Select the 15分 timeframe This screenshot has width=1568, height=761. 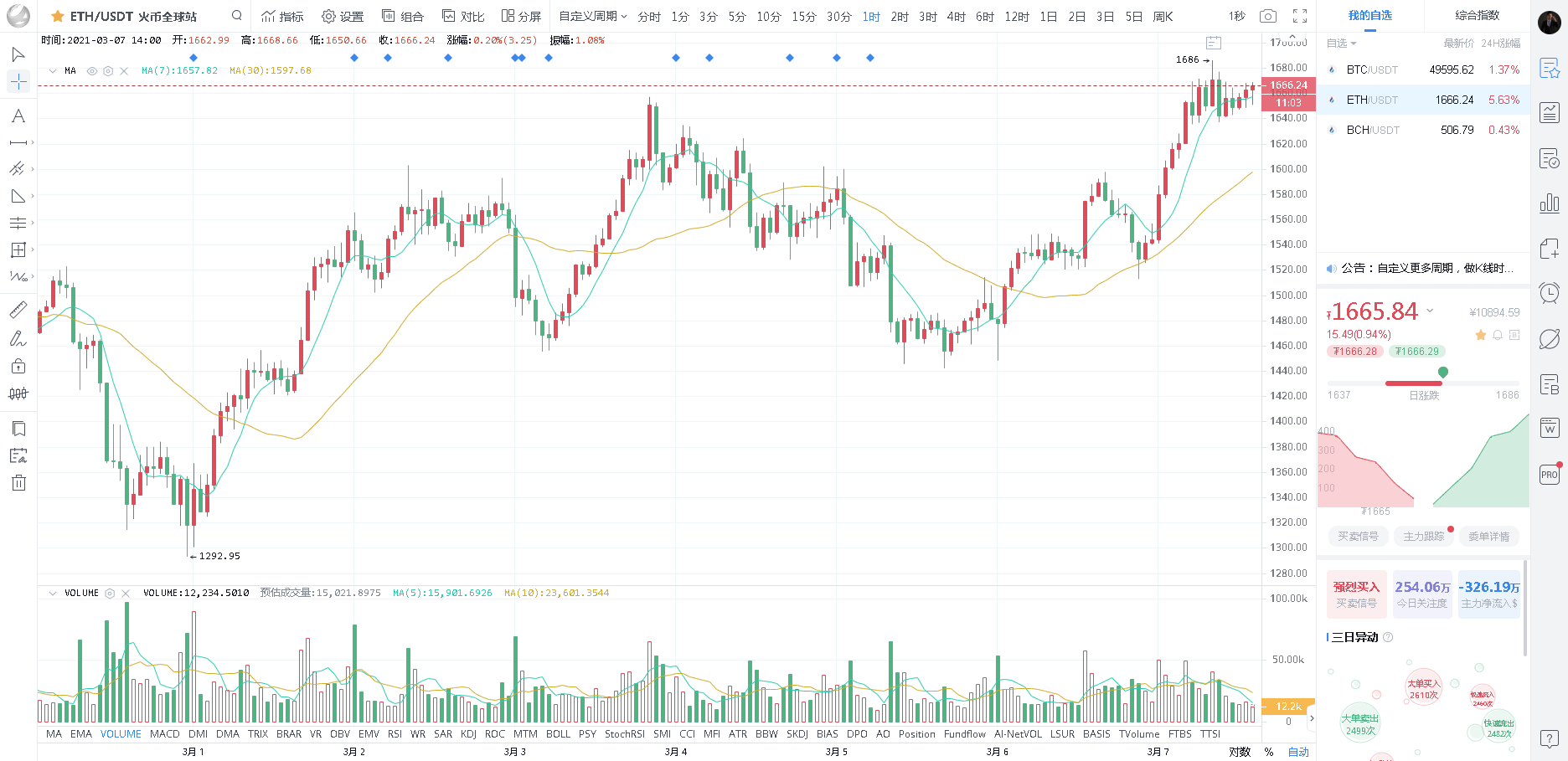[804, 16]
